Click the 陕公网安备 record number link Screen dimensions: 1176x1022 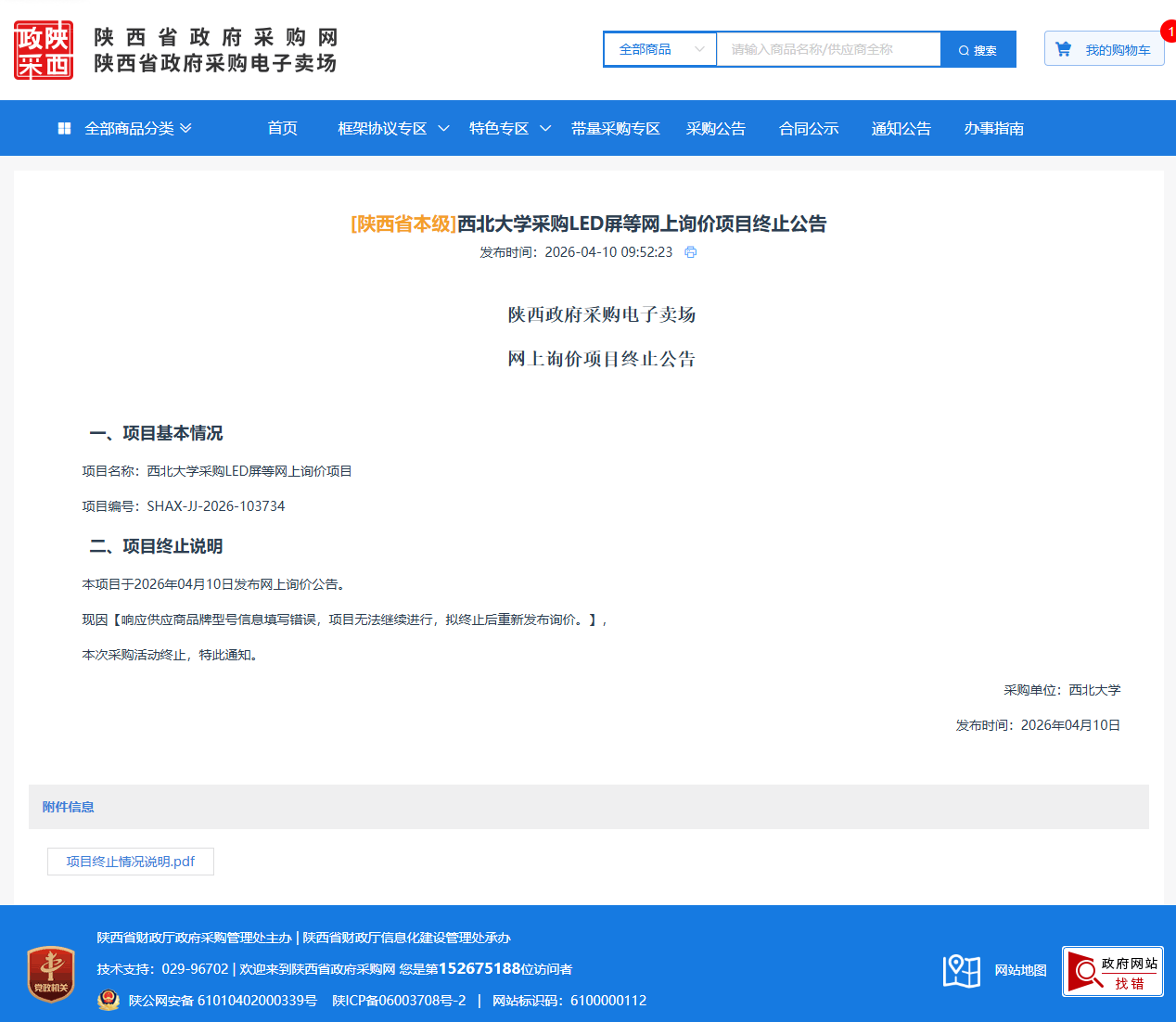click(223, 1000)
